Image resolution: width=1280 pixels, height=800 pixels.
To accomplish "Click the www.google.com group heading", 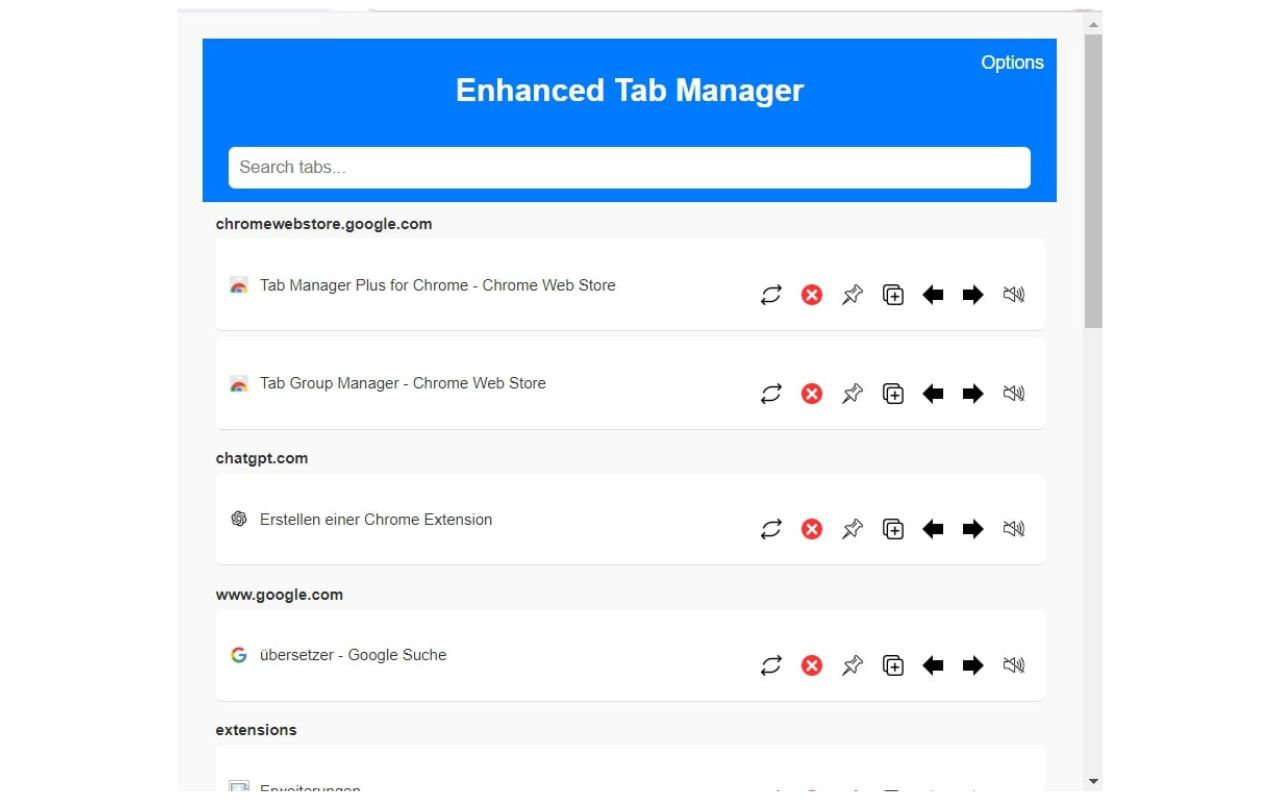I will coord(279,594).
